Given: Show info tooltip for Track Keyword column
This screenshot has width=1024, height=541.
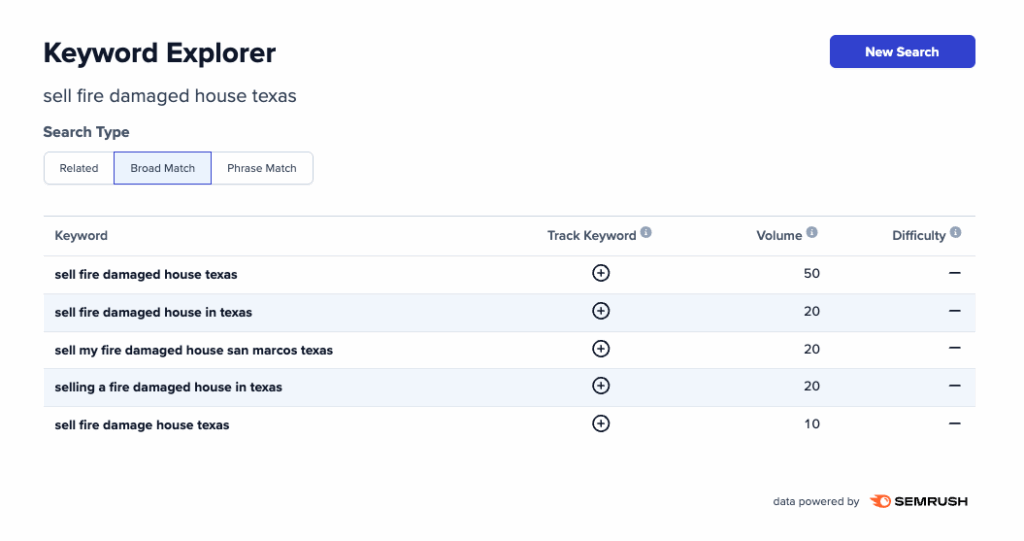Looking at the screenshot, I should 646,233.
